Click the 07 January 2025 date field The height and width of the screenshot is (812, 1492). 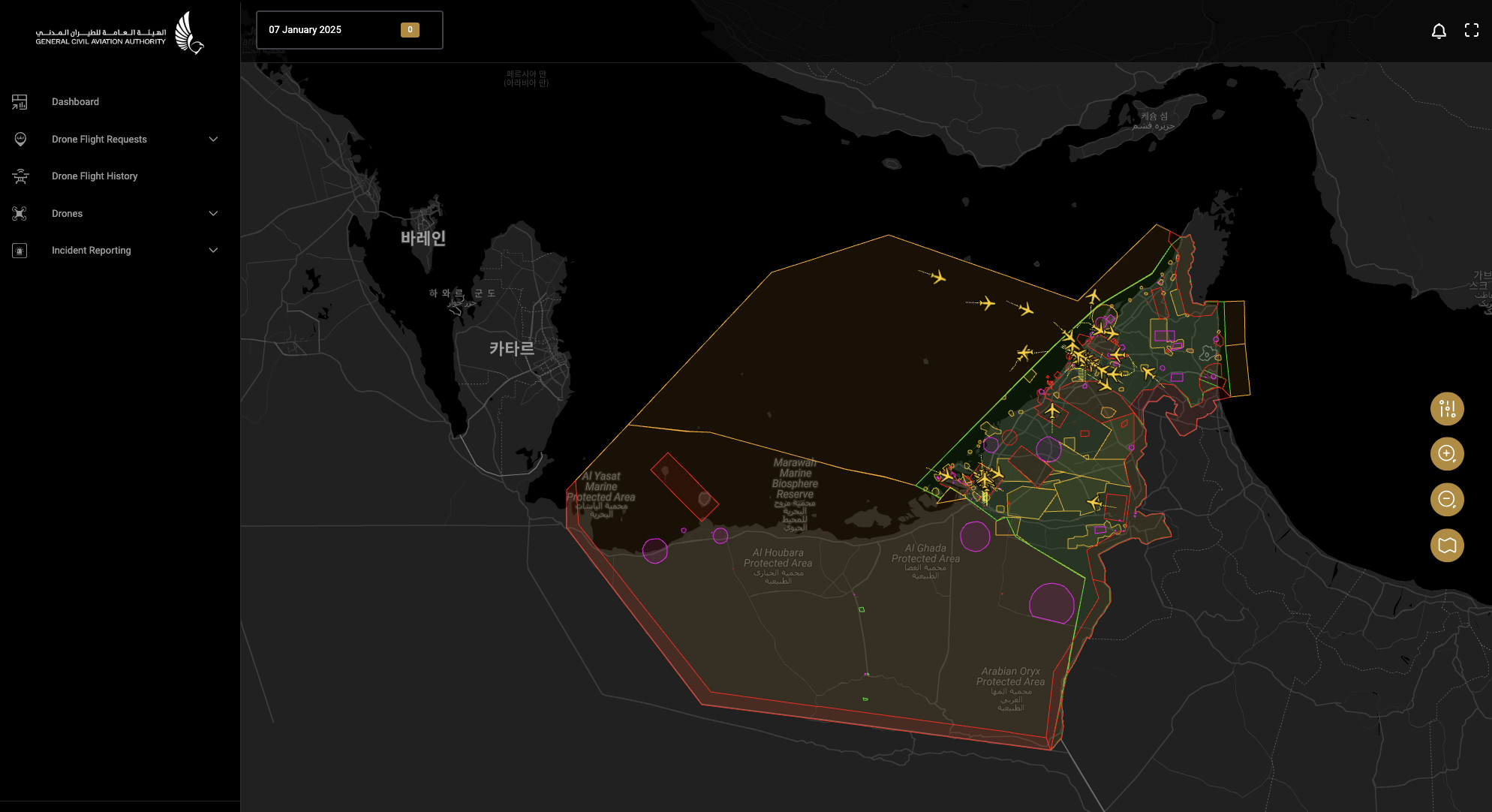point(305,30)
